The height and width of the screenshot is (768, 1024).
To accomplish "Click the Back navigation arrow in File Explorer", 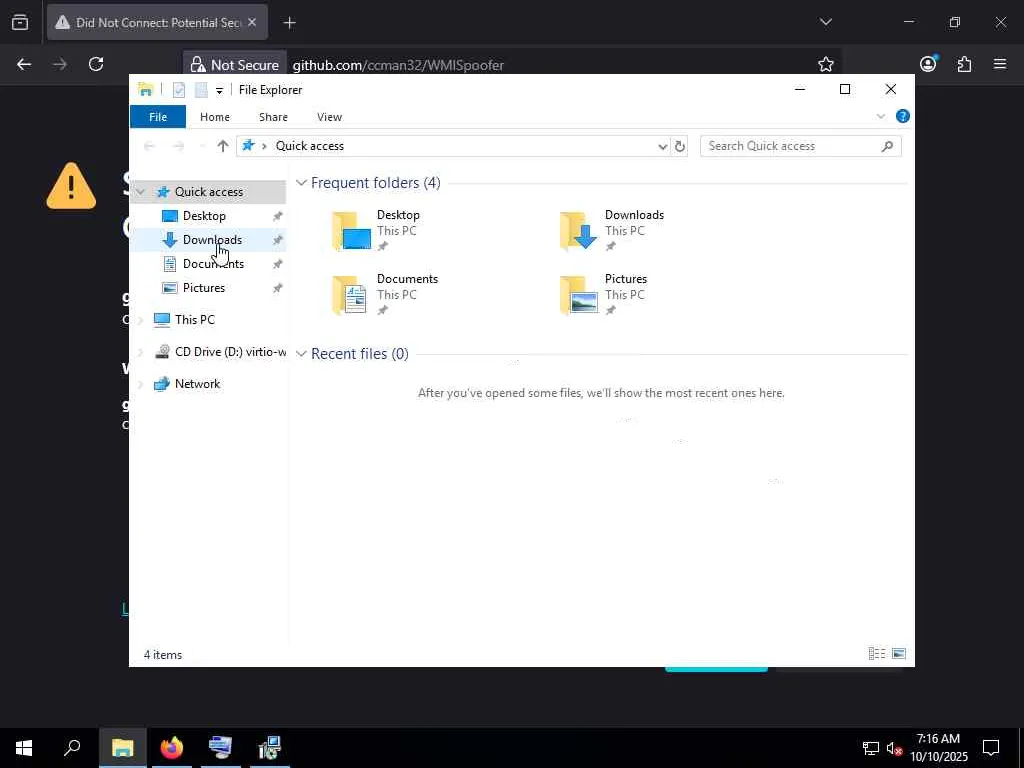I will pyautogui.click(x=150, y=146).
